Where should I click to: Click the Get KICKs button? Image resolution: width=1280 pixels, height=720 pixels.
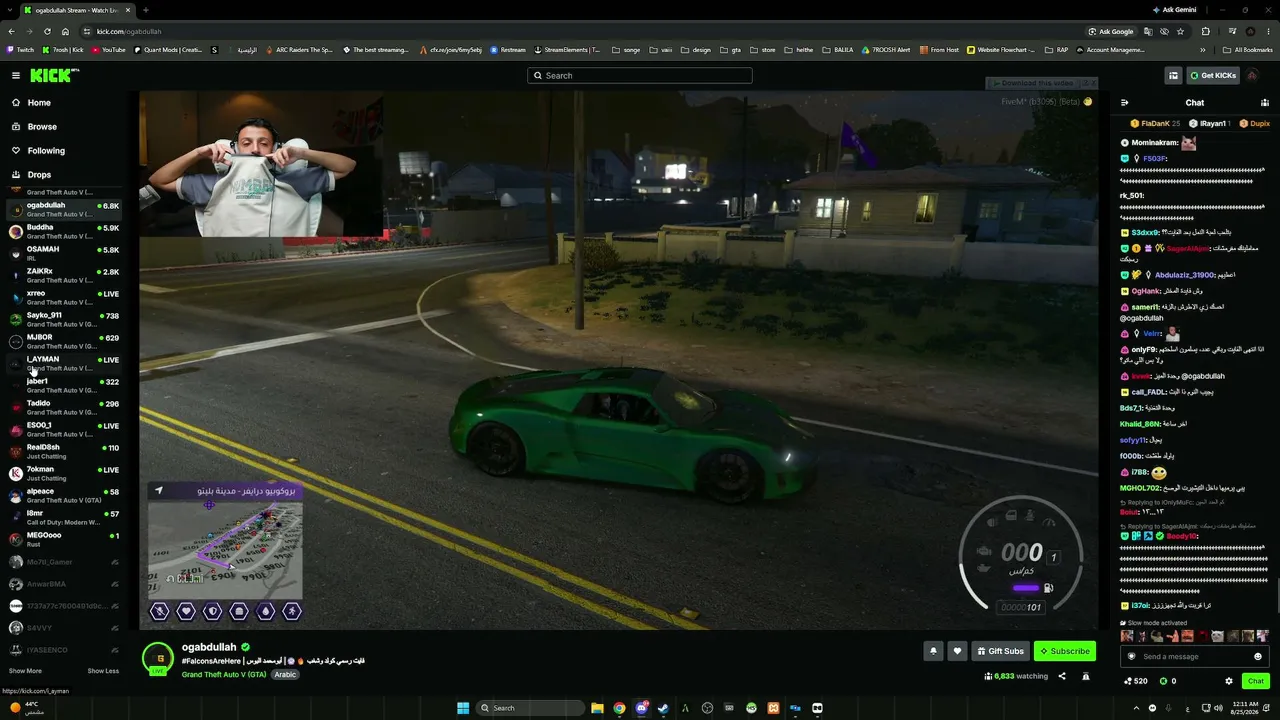tap(1213, 75)
